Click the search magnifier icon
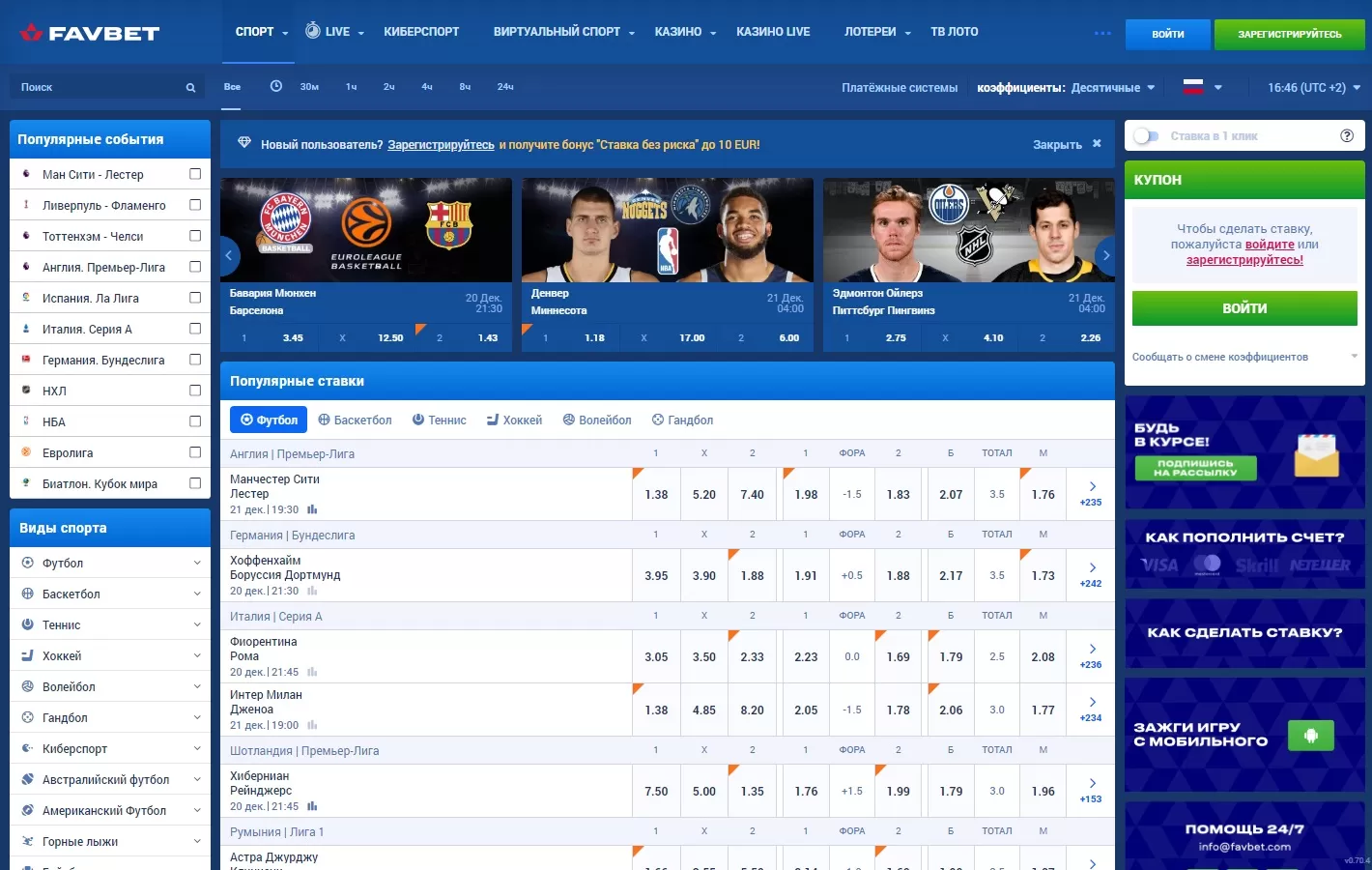The width and height of the screenshot is (1372, 870). (x=190, y=87)
